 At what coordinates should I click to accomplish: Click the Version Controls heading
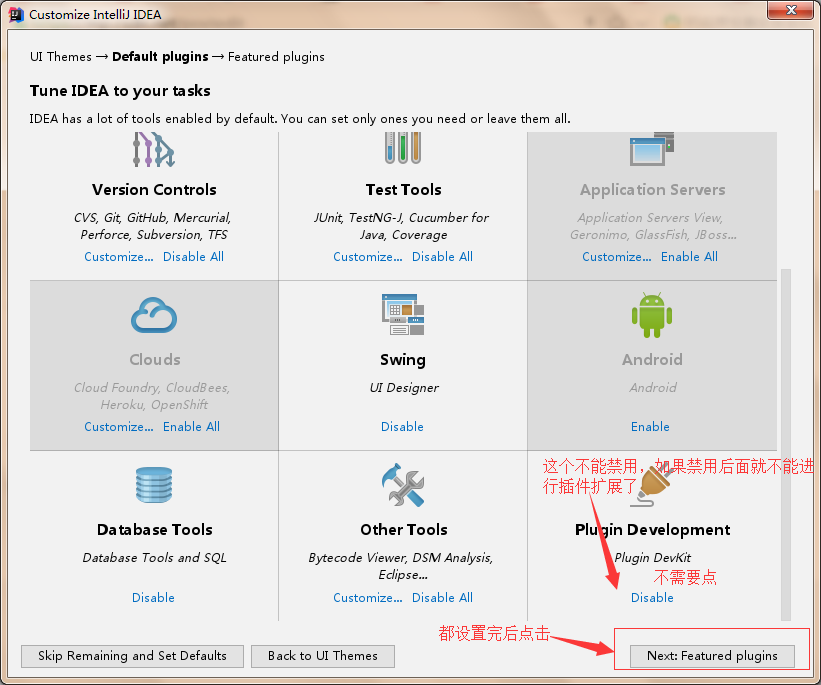point(154,190)
